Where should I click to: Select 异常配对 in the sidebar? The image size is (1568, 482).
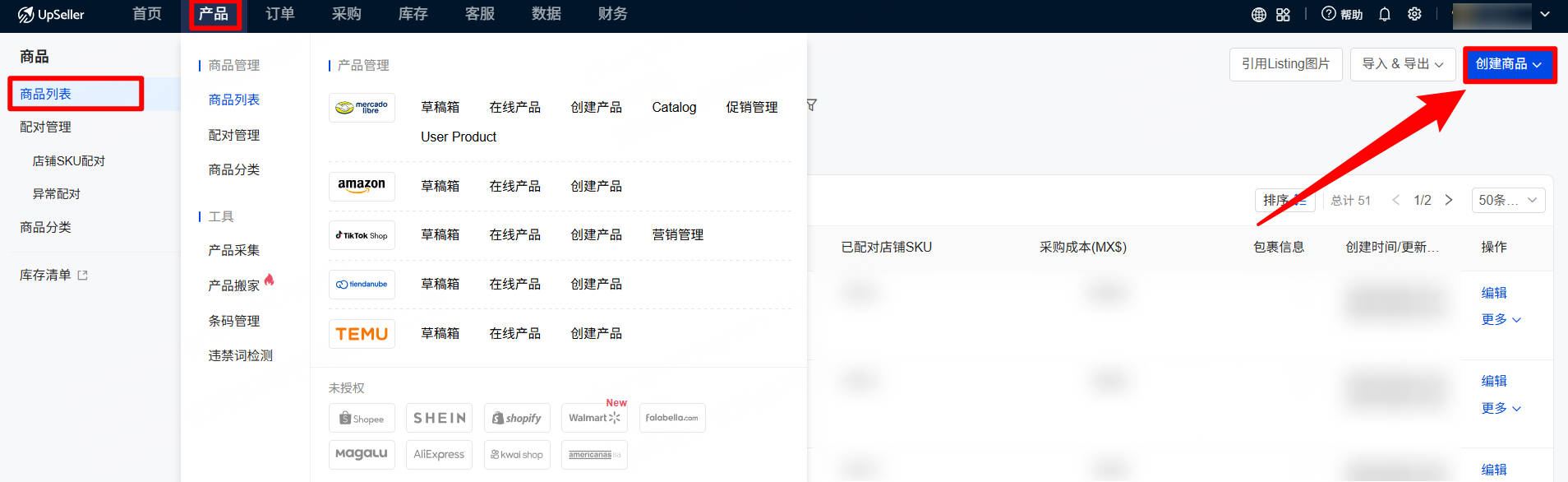(57, 194)
